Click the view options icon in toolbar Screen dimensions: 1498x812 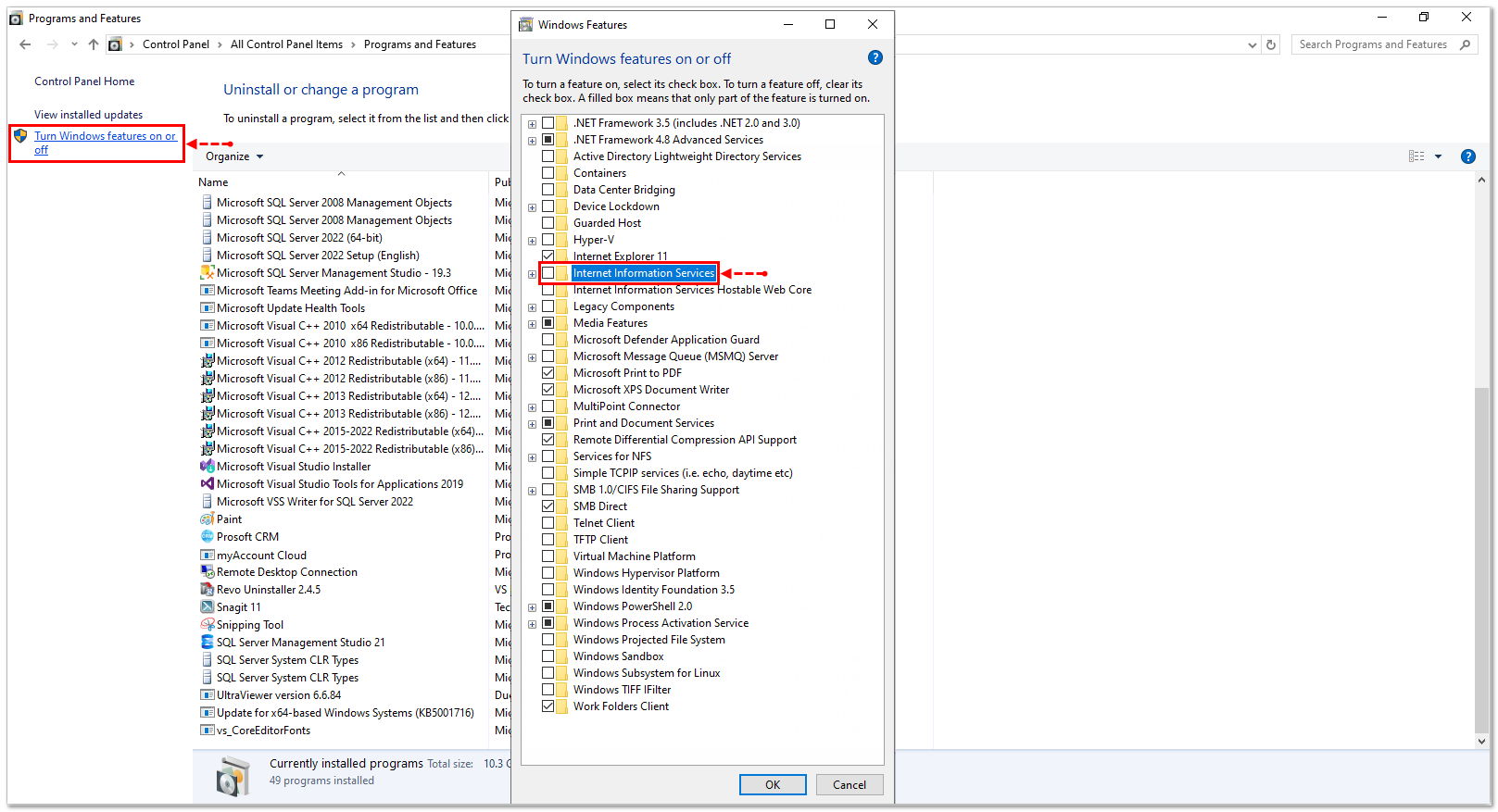click(1416, 156)
